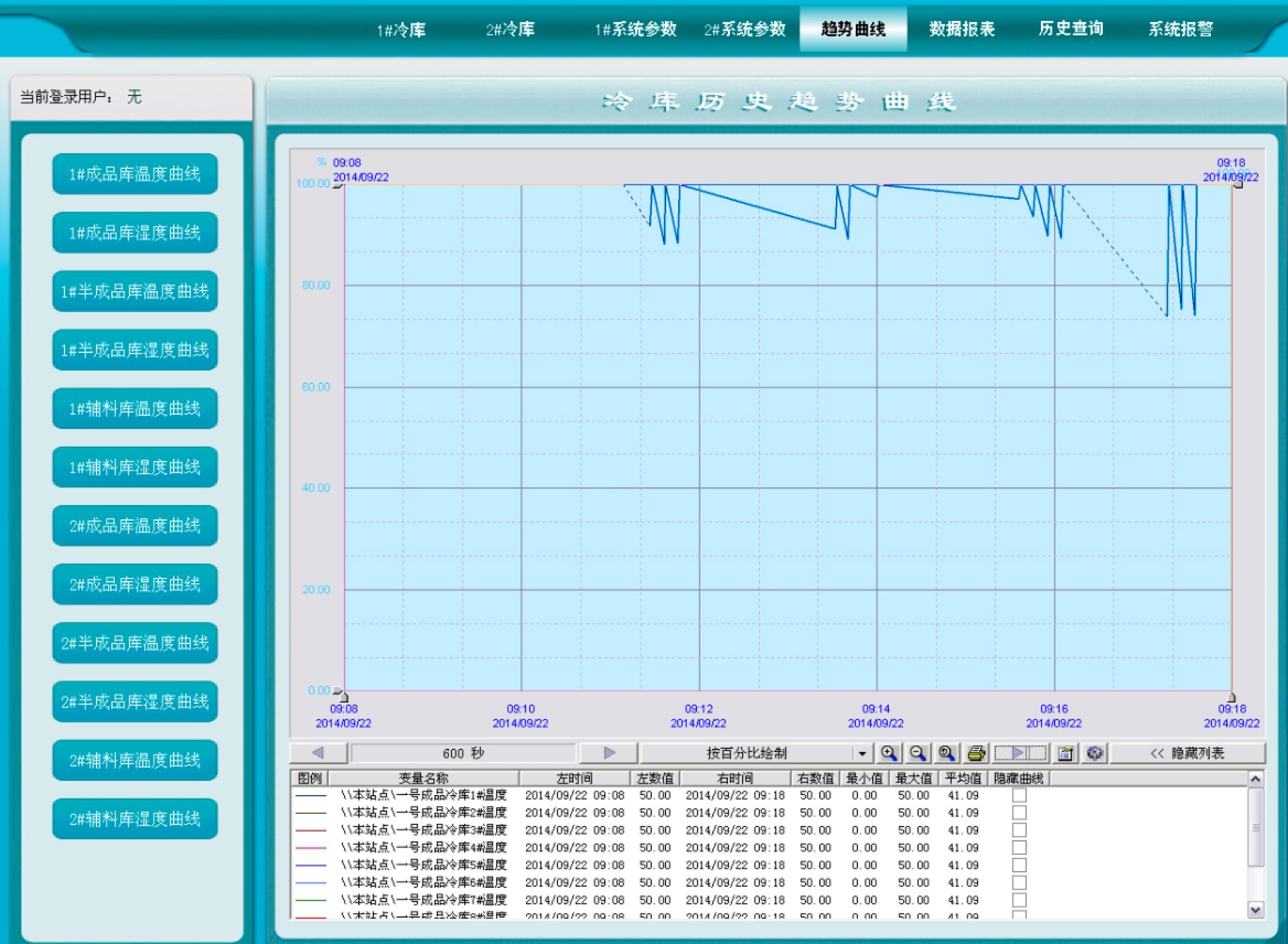1288x944 pixels.
Task: Open 2#辅料库温度曲线
Action: pyautogui.click(x=135, y=760)
